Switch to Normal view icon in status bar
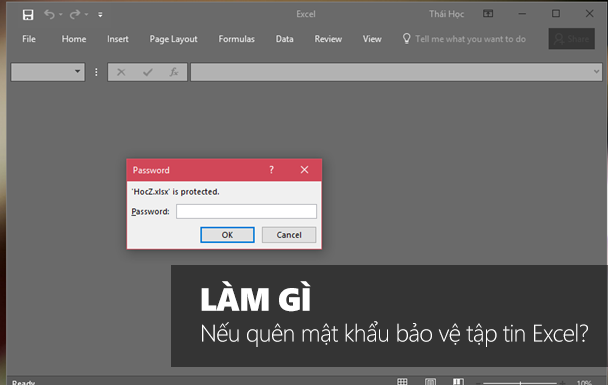The height and width of the screenshot is (392, 608). pos(402,382)
